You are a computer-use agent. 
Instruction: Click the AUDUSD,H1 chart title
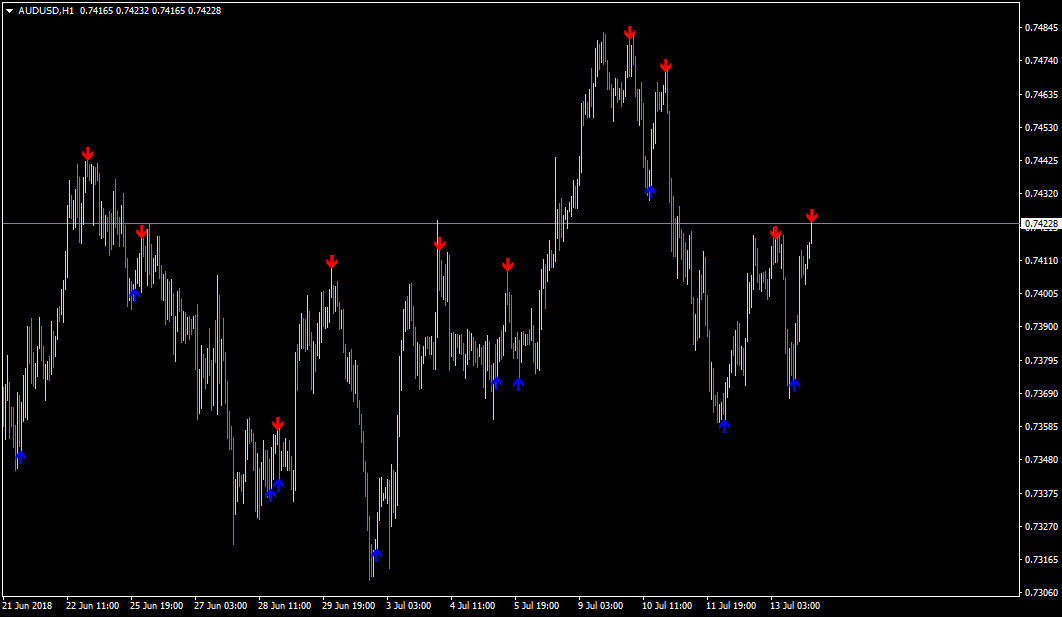[x=46, y=11]
